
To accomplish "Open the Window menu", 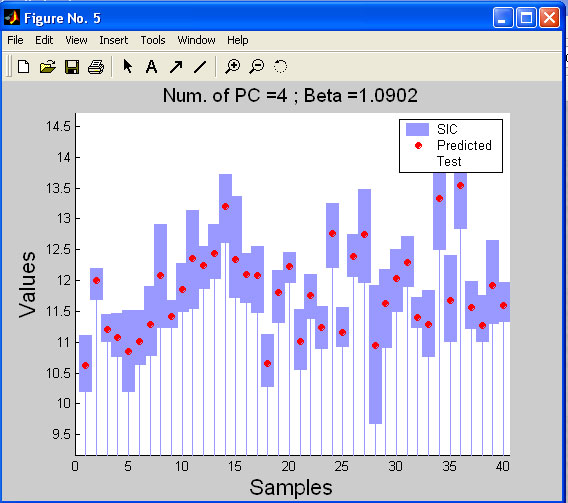I will pyautogui.click(x=196, y=40).
